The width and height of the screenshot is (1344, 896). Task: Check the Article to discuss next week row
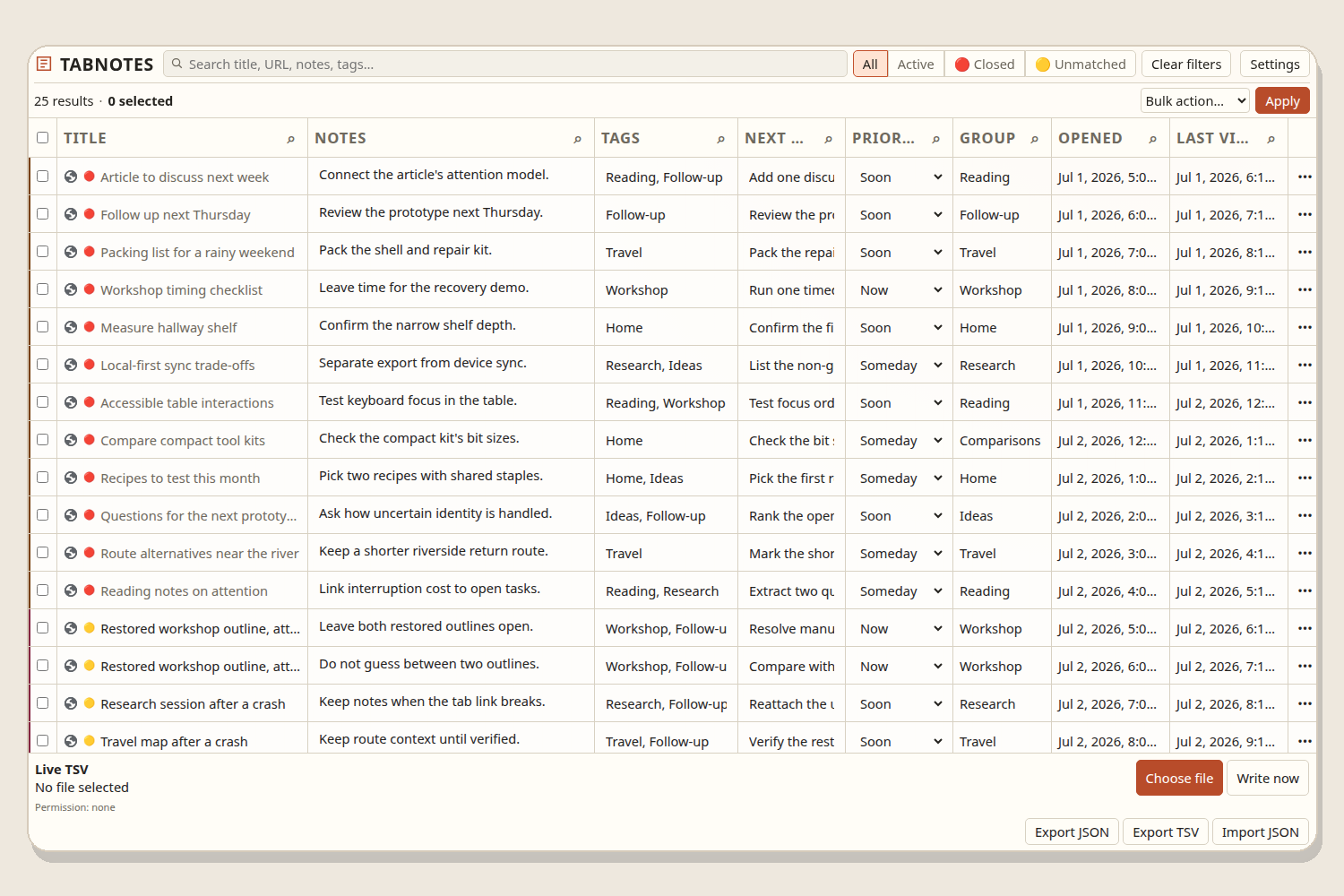[42, 177]
